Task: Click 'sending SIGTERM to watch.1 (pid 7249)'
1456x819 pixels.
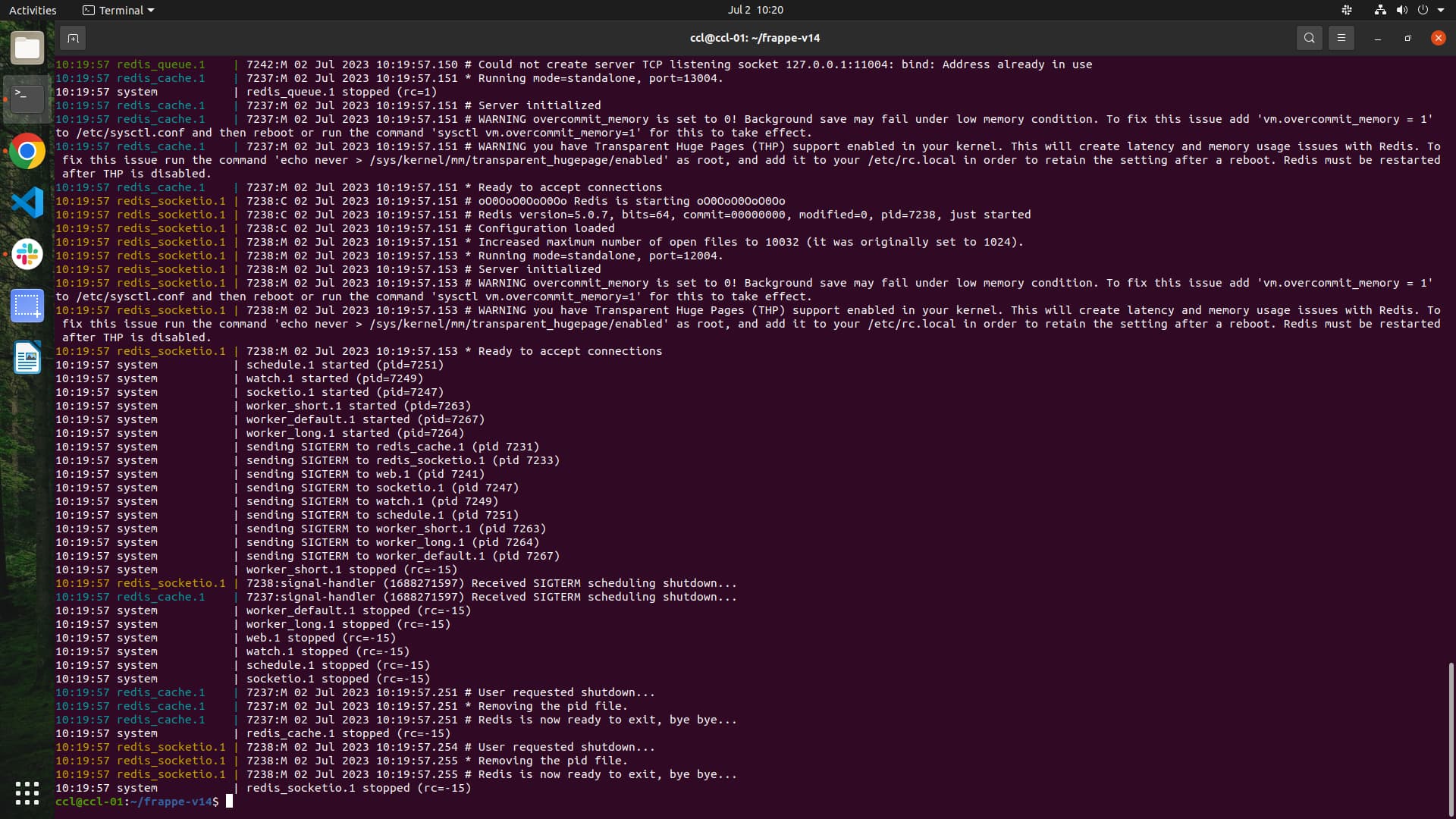Action: click(372, 501)
